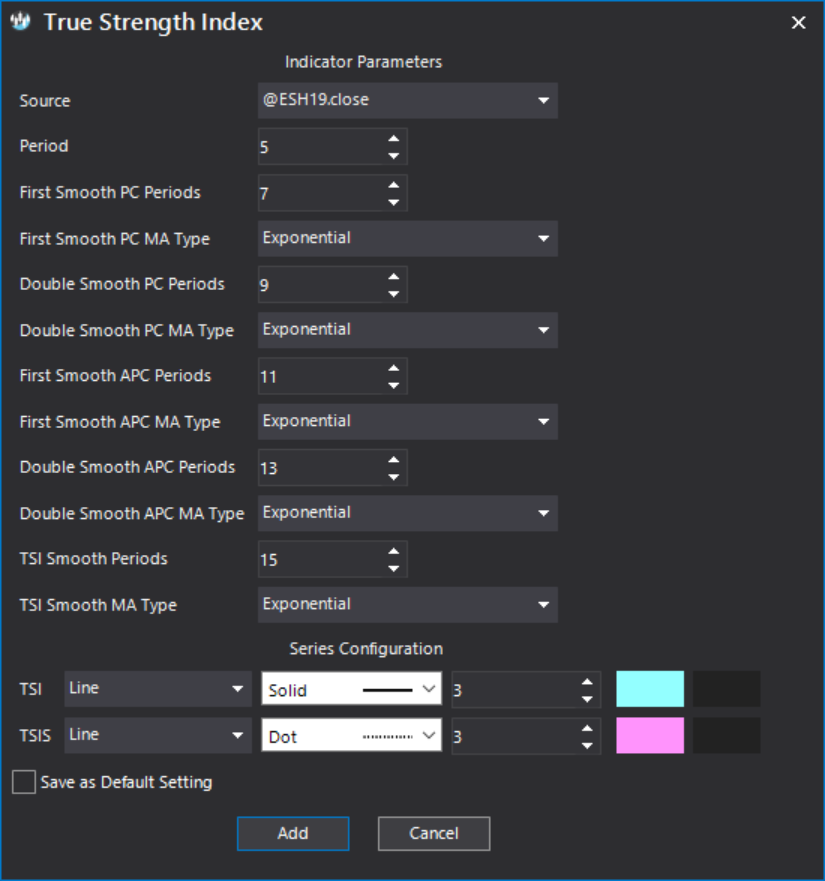This screenshot has height=881, width=825.
Task: Pick the cyan TSI color swatch
Action: (x=650, y=689)
